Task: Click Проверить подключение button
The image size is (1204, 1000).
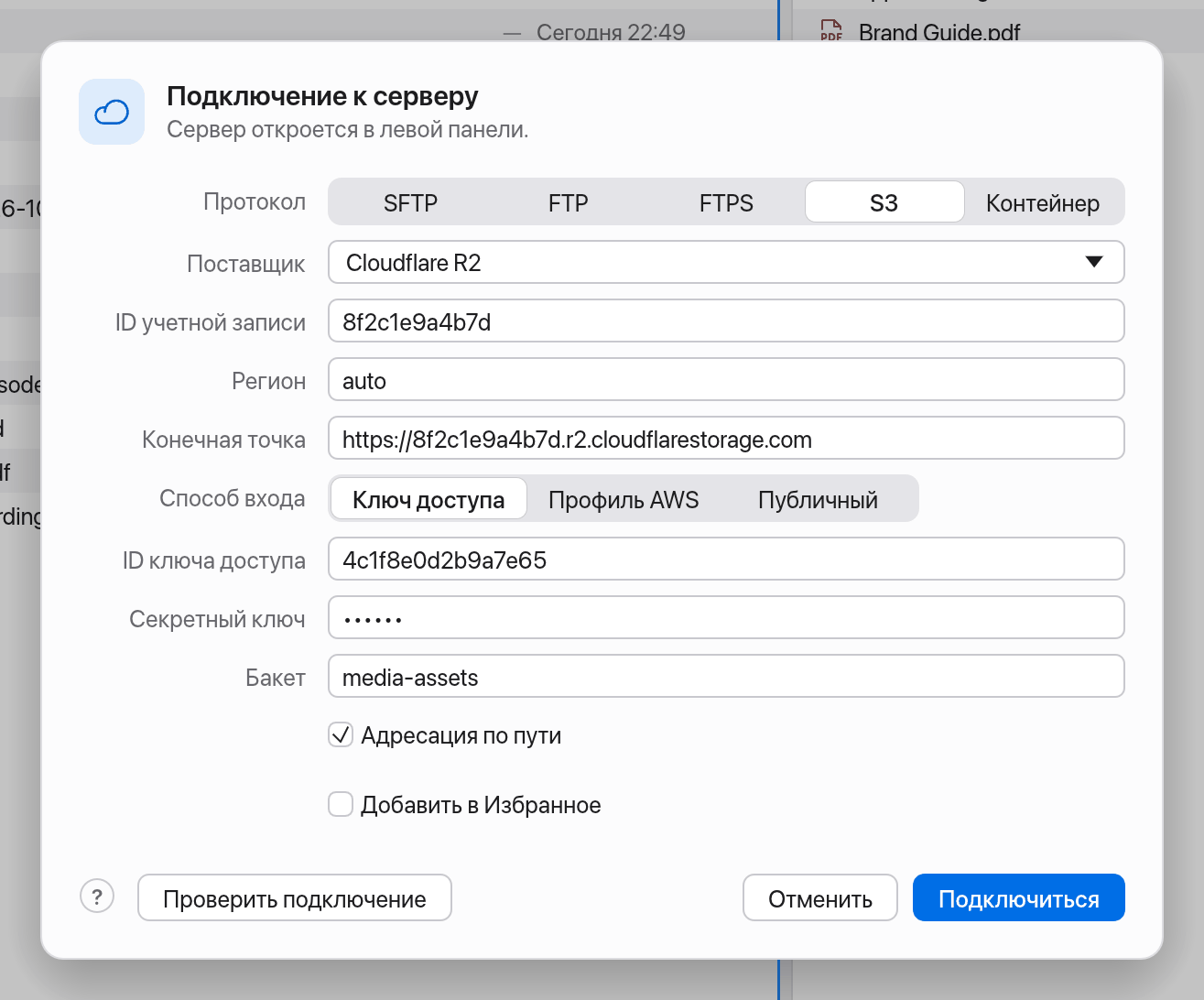Action: click(x=295, y=898)
